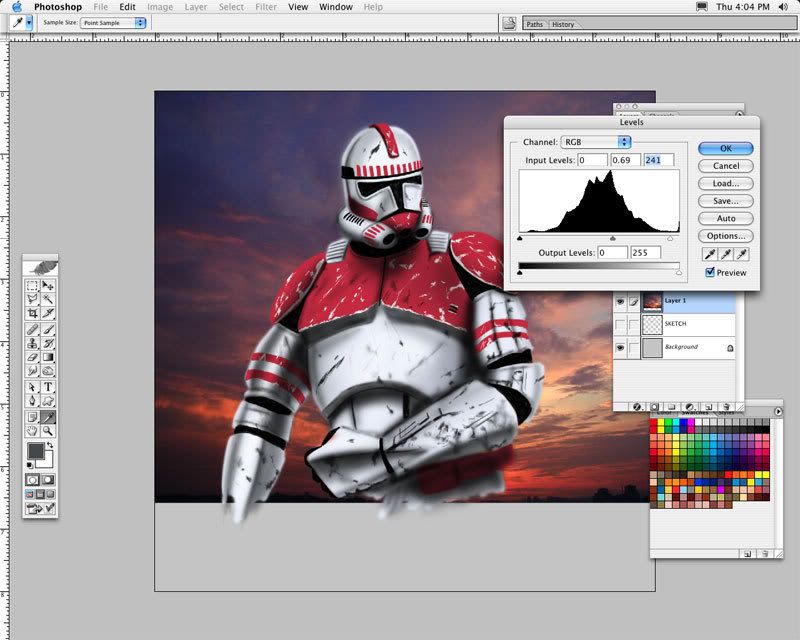Select the Pen tool
Screen dimensions: 800x640
pos(32,401)
